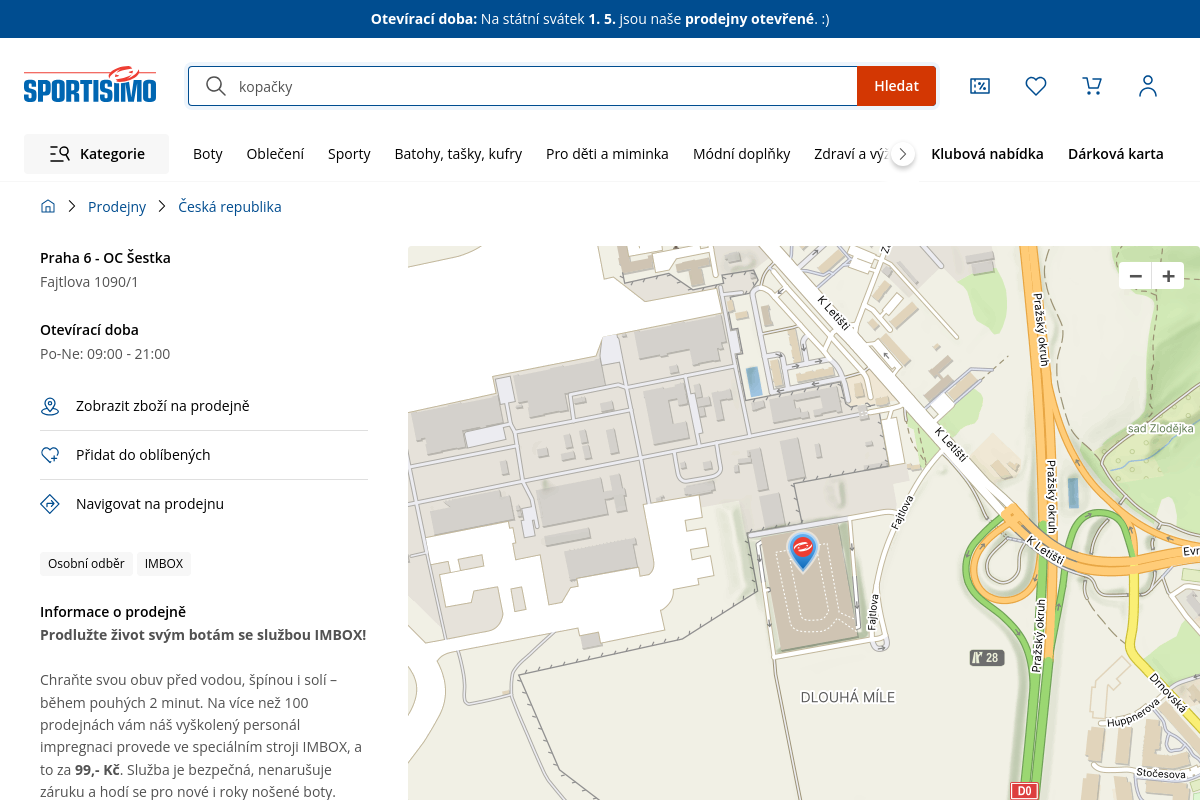Click the navigation directions icon
This screenshot has width=1200, height=800.
[x=50, y=504]
